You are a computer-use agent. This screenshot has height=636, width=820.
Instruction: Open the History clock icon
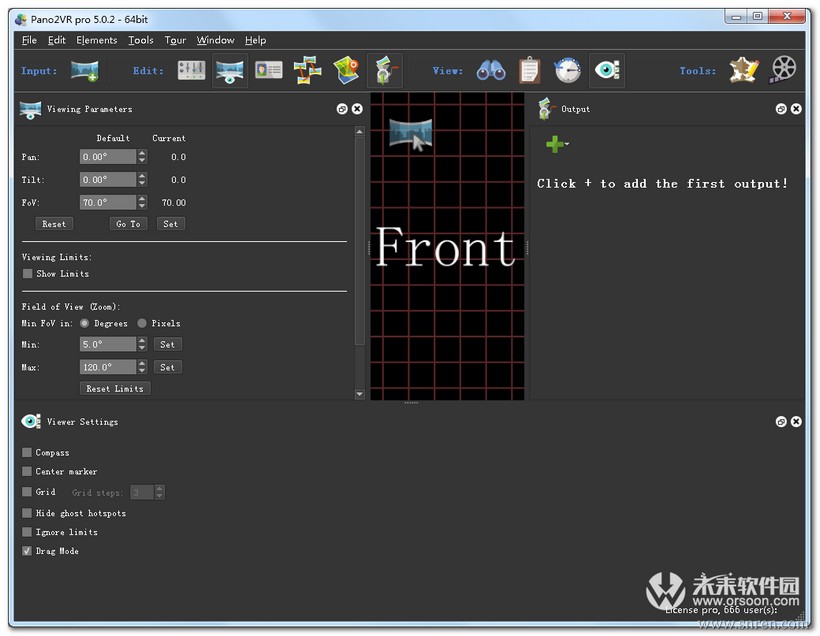(567, 71)
